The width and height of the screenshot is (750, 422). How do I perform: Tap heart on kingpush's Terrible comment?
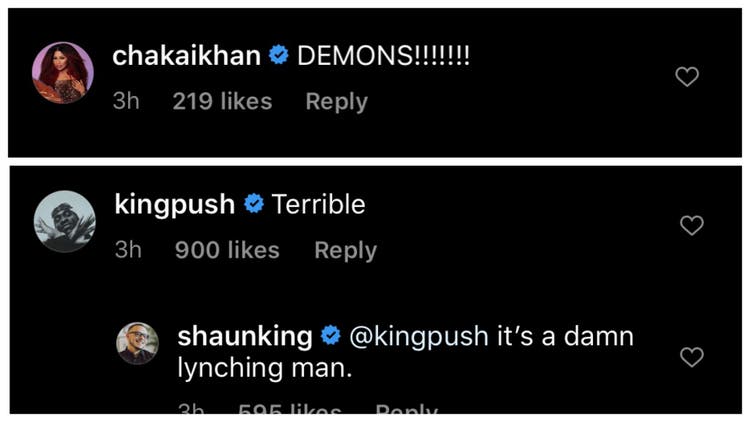pyautogui.click(x=691, y=226)
